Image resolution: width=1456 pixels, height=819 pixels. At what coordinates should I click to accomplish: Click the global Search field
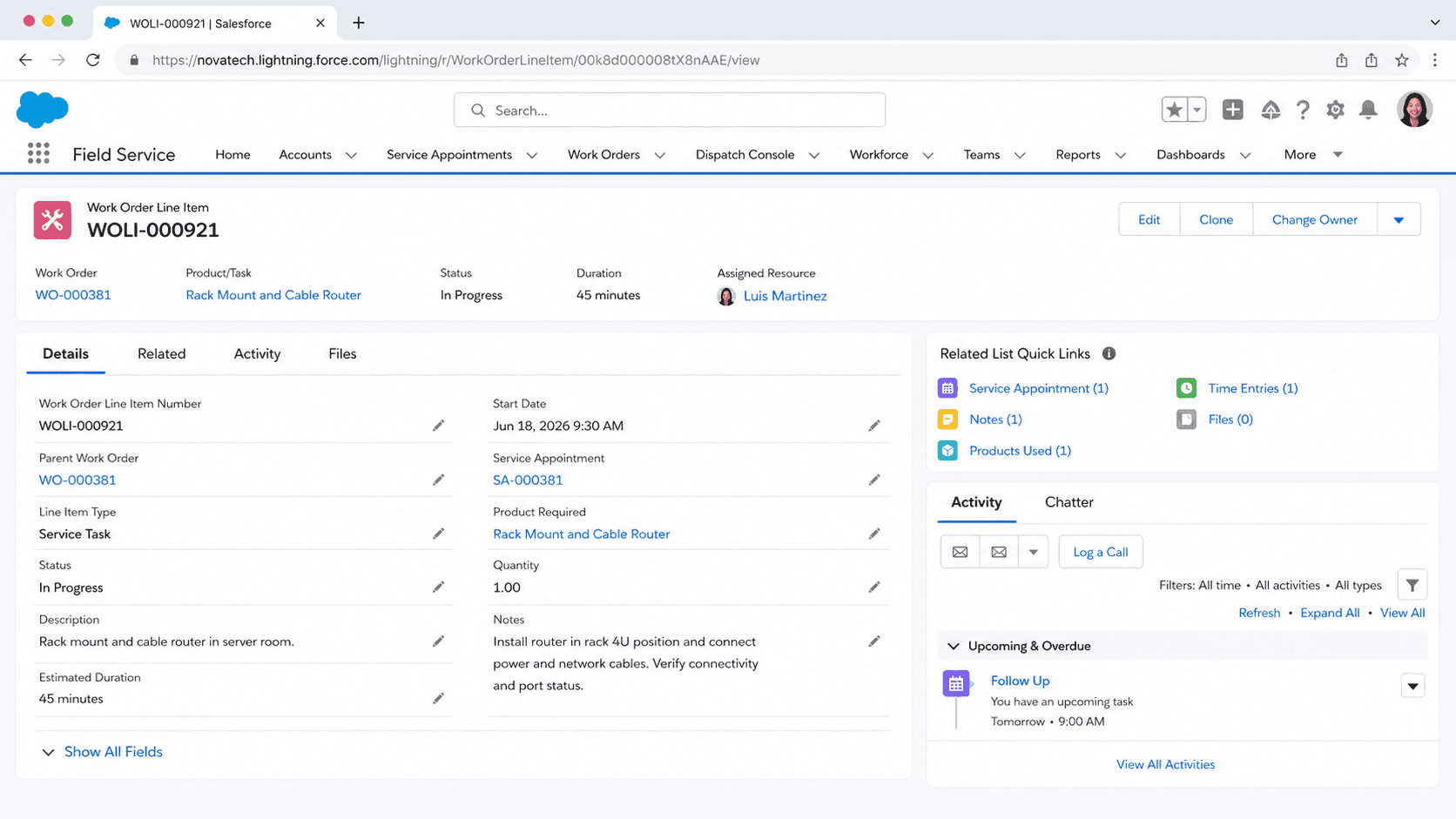click(x=669, y=111)
